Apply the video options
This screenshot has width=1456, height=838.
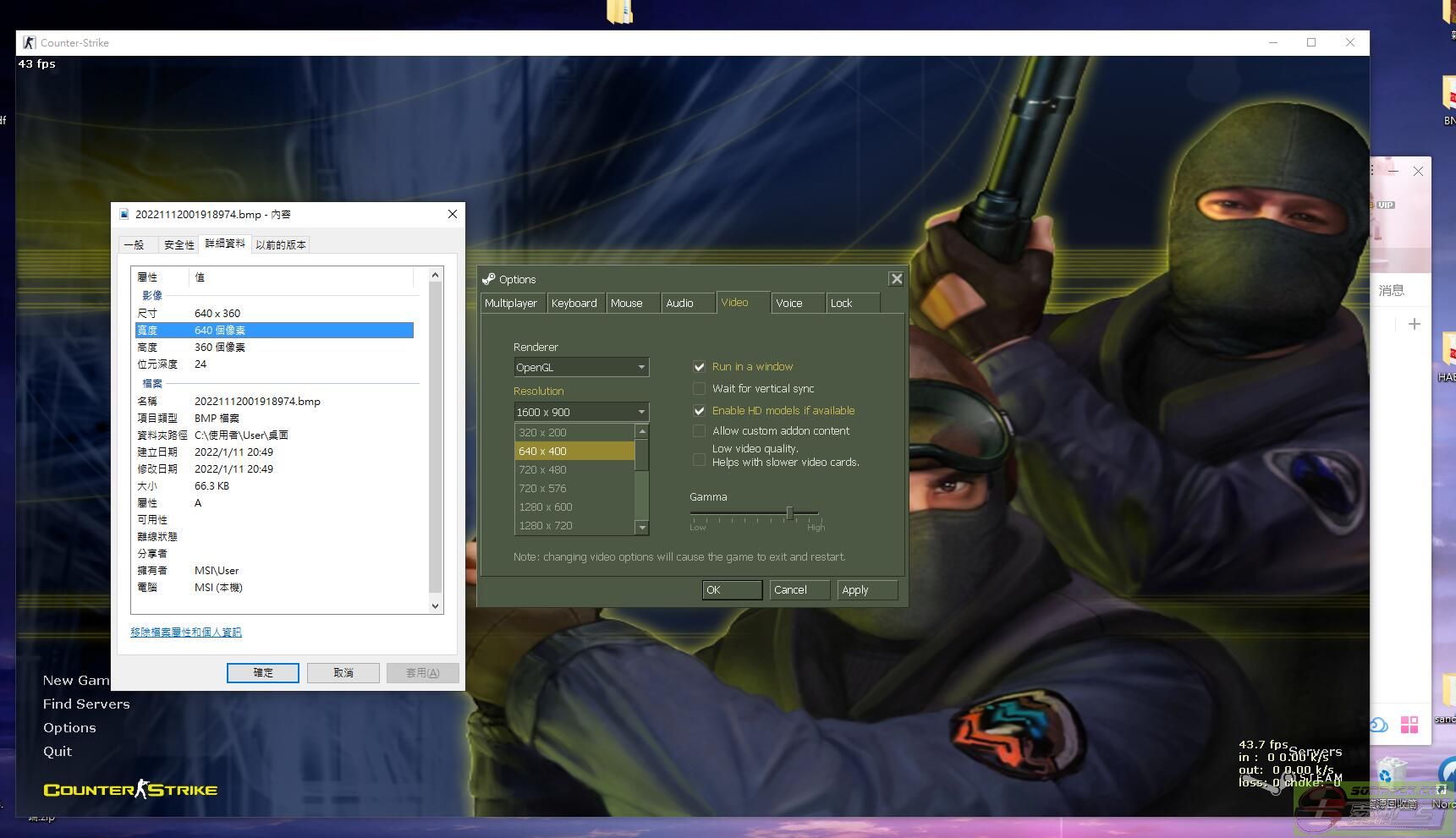coord(867,589)
